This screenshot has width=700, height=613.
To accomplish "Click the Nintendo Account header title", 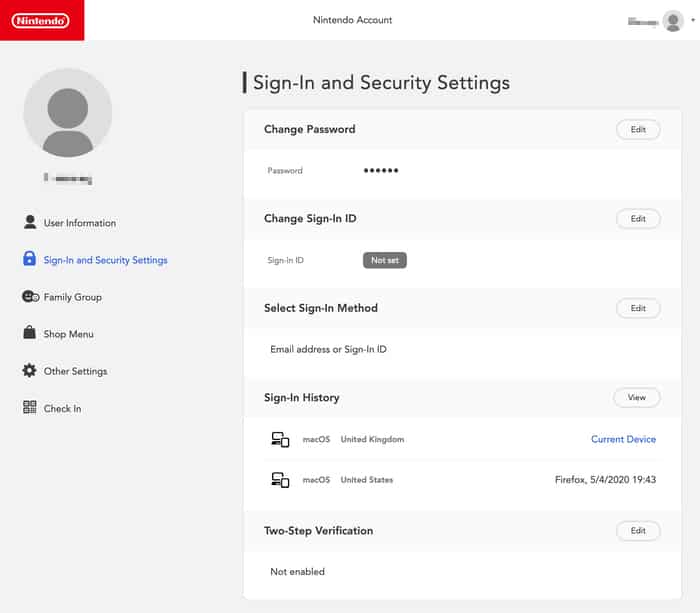I will point(352,20).
